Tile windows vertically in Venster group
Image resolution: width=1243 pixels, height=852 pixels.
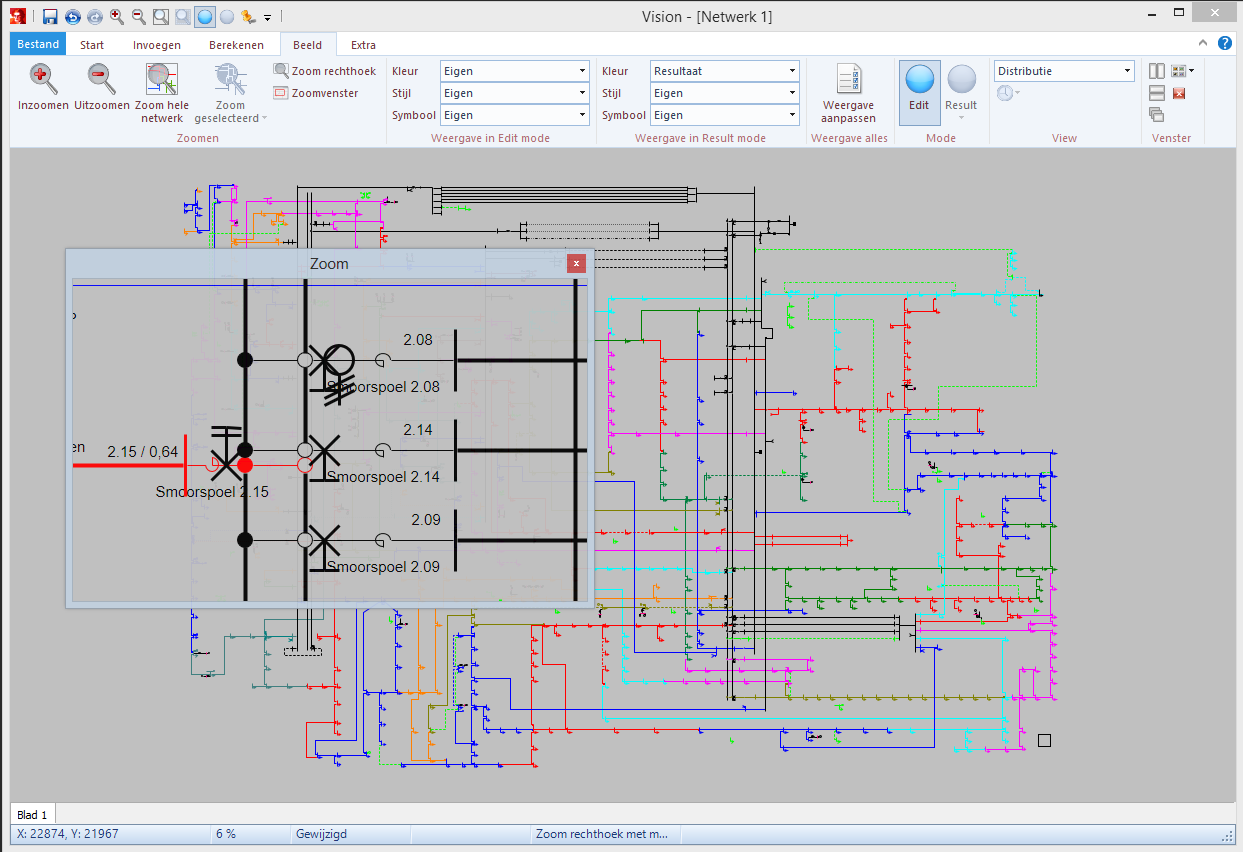(1156, 71)
